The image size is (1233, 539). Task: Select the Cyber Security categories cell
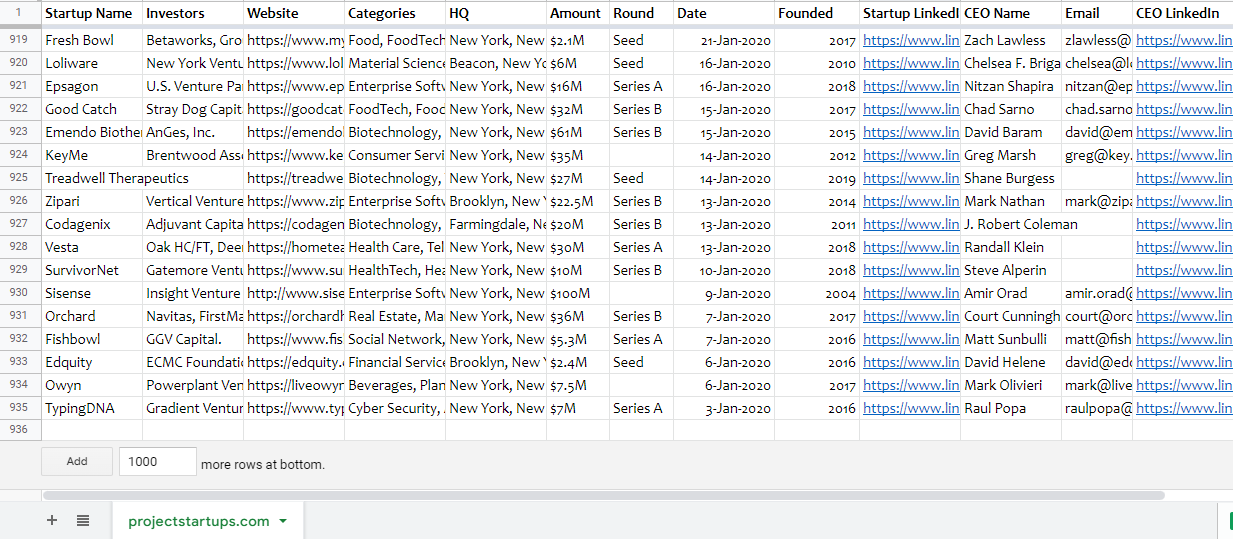(395, 408)
